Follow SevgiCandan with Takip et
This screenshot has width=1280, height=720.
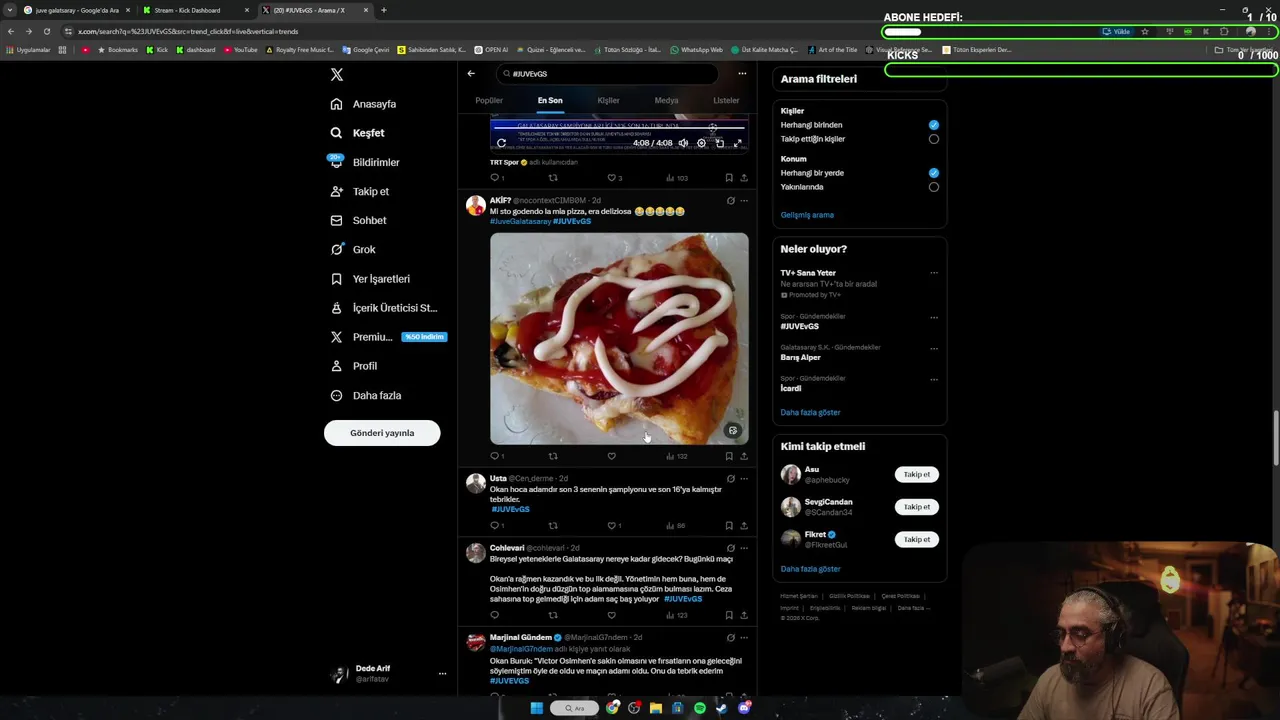[917, 507]
